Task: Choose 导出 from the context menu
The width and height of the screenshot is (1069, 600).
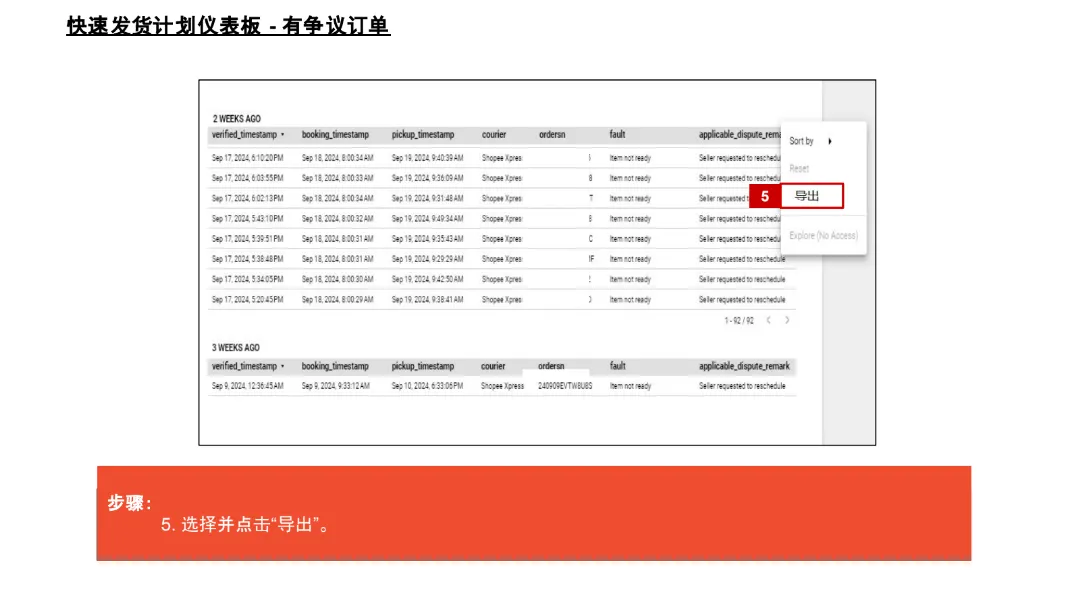Action: coord(811,196)
